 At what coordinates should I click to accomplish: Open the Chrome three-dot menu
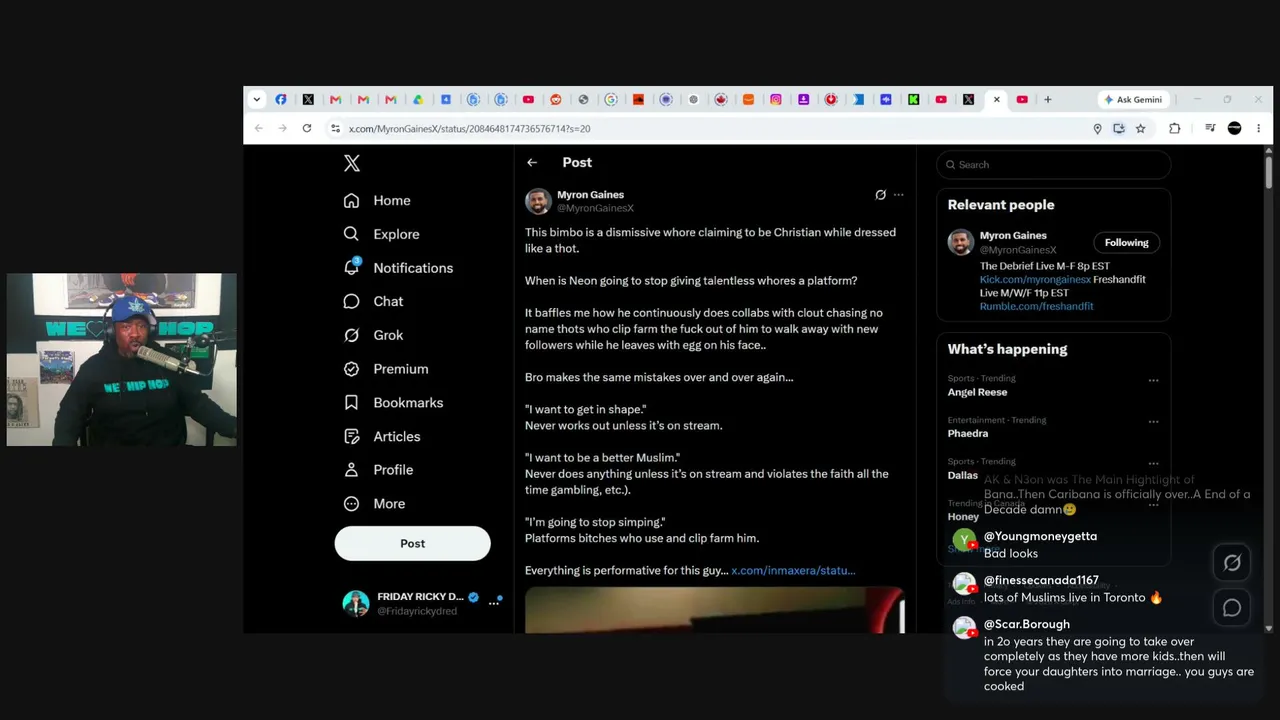click(1258, 128)
